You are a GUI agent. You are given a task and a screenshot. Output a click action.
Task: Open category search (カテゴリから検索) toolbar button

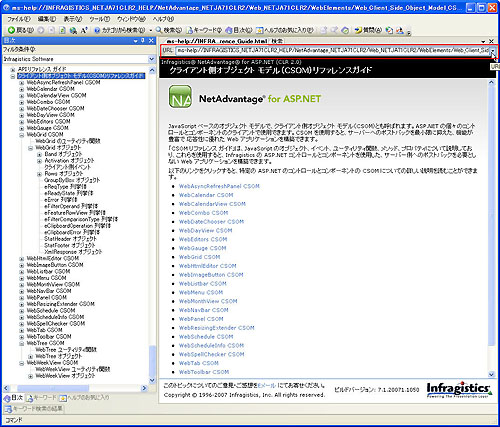pyautogui.click(x=120, y=30)
